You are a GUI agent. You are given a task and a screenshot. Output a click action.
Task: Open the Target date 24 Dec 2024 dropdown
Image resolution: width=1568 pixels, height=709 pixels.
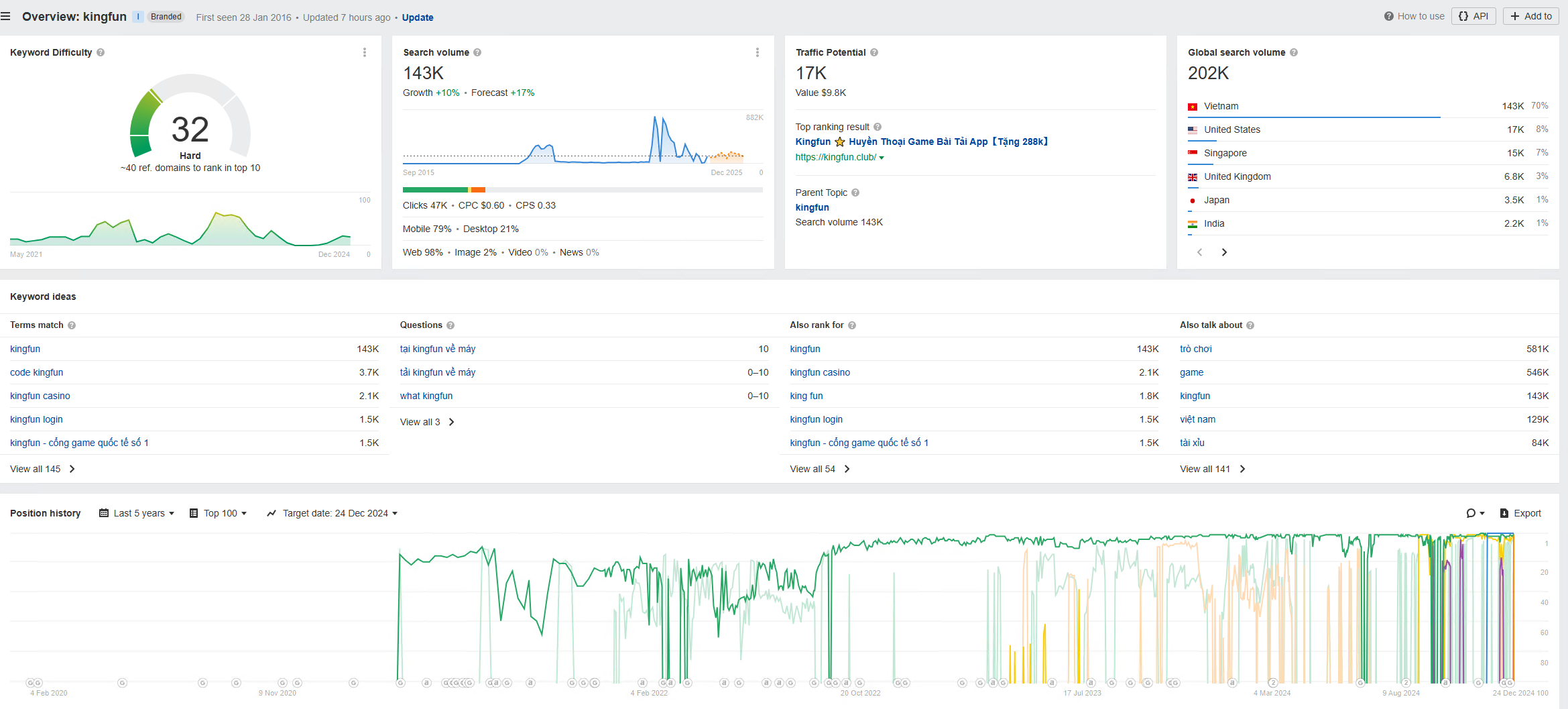(x=333, y=513)
